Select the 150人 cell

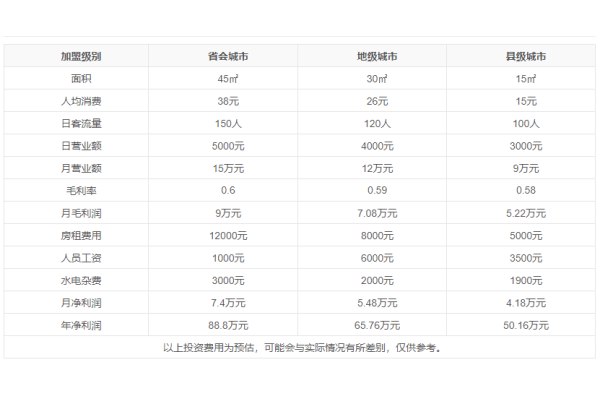pos(223,123)
